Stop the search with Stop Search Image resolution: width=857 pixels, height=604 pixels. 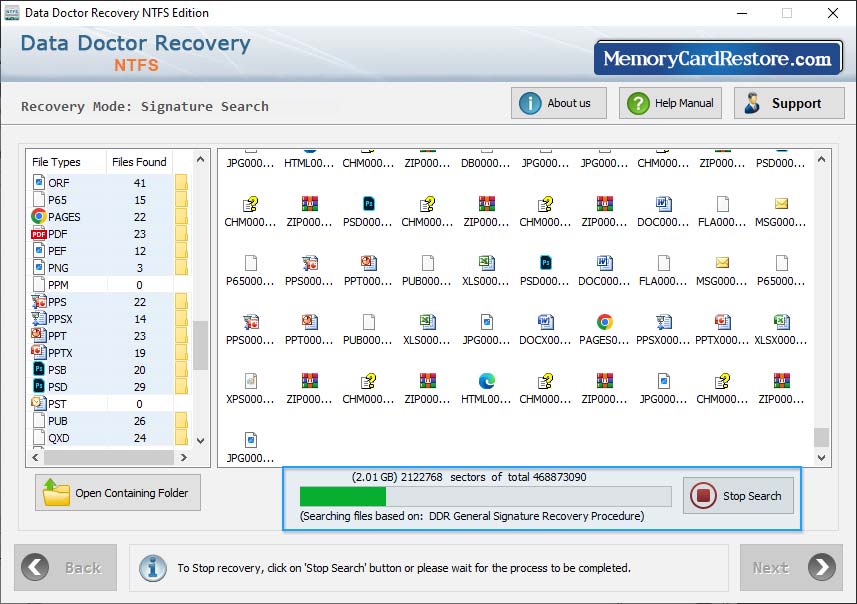(738, 496)
